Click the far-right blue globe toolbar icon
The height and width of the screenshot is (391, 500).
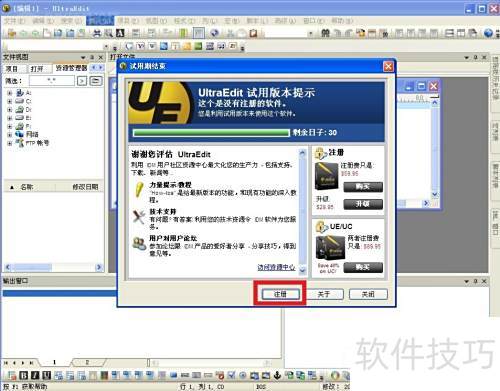pyautogui.click(x=488, y=33)
